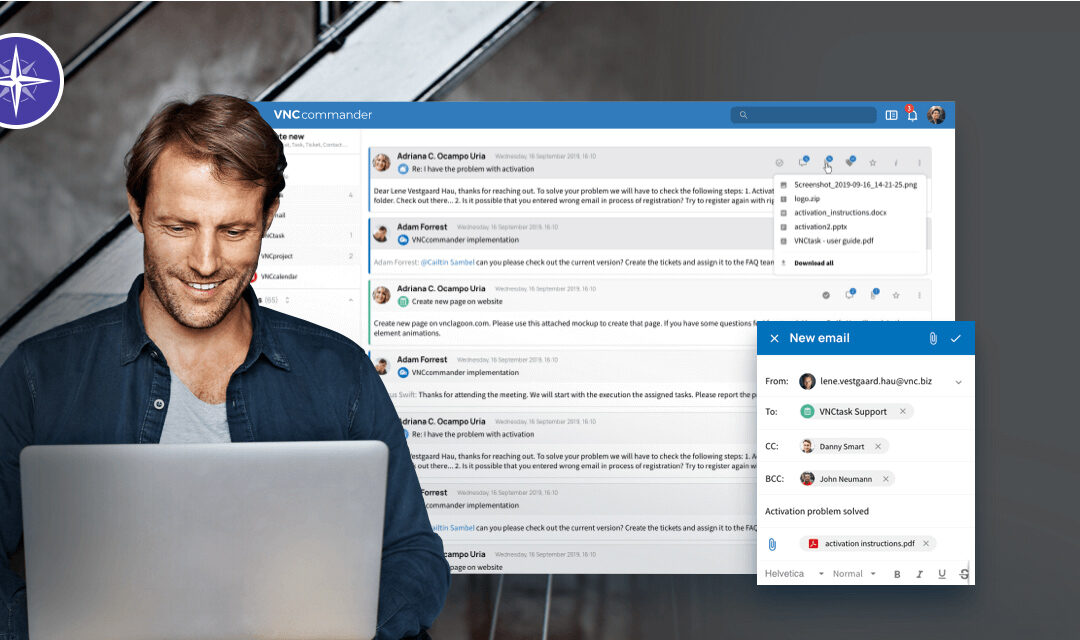Click sender lene.vestgaard.hau@vnc.biz

click(875, 381)
